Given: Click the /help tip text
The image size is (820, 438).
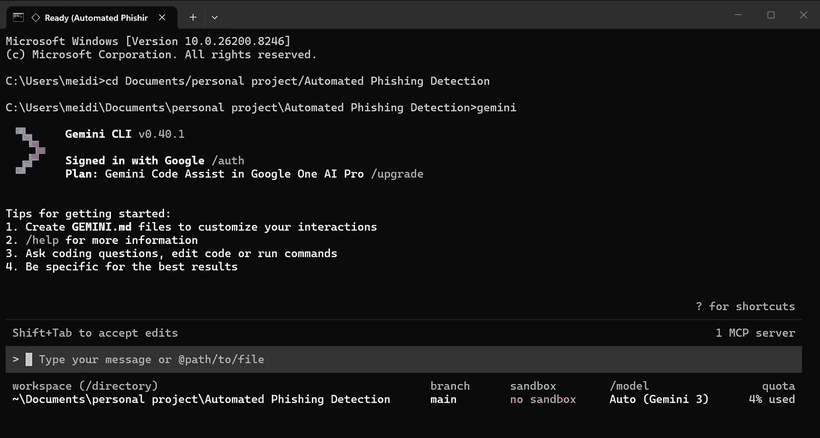Looking at the screenshot, I should pyautogui.click(x=42, y=240).
